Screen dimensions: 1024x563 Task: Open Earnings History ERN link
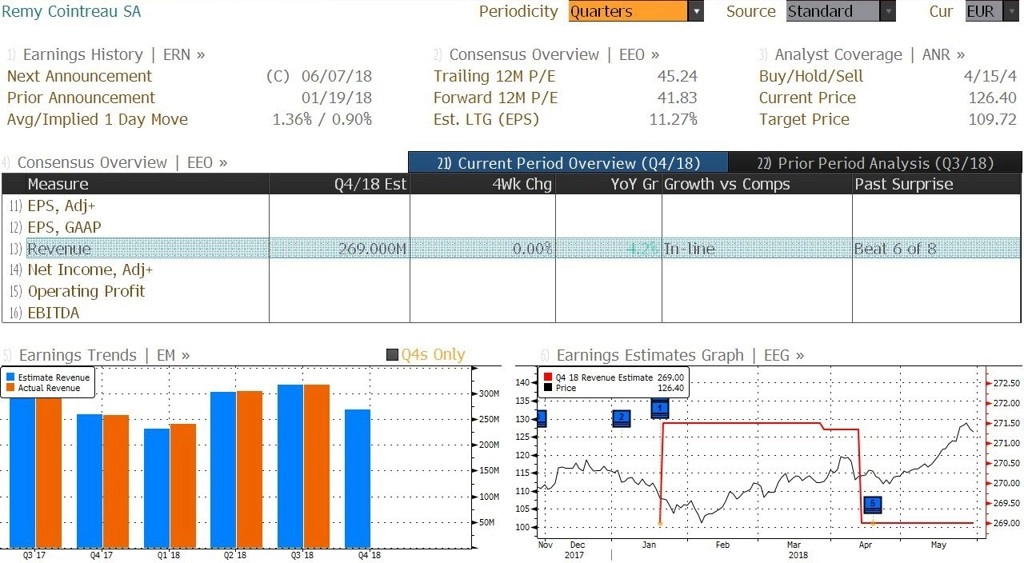coord(114,55)
